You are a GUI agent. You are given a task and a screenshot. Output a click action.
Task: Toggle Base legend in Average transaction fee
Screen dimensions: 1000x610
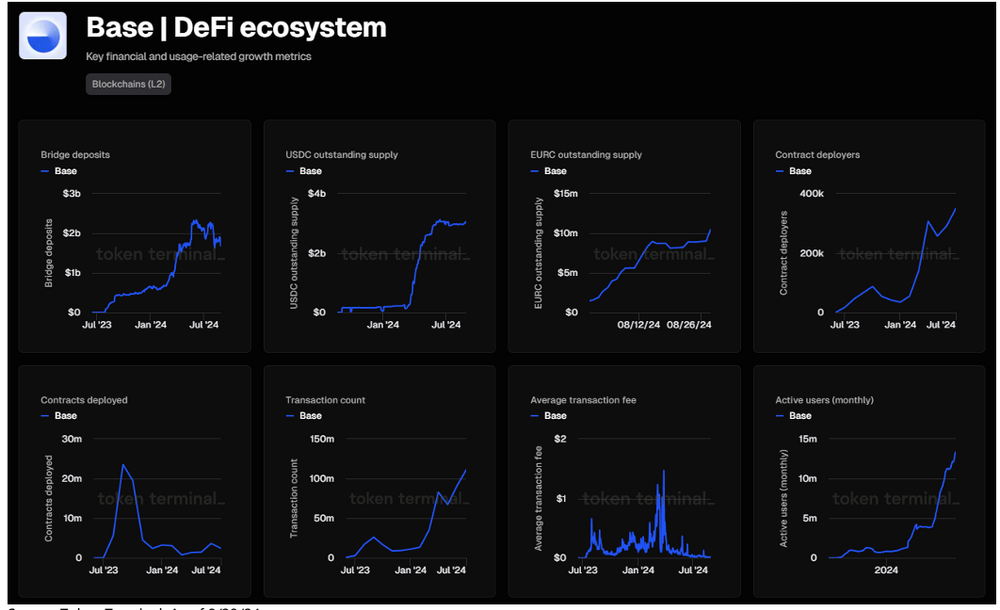tap(549, 416)
